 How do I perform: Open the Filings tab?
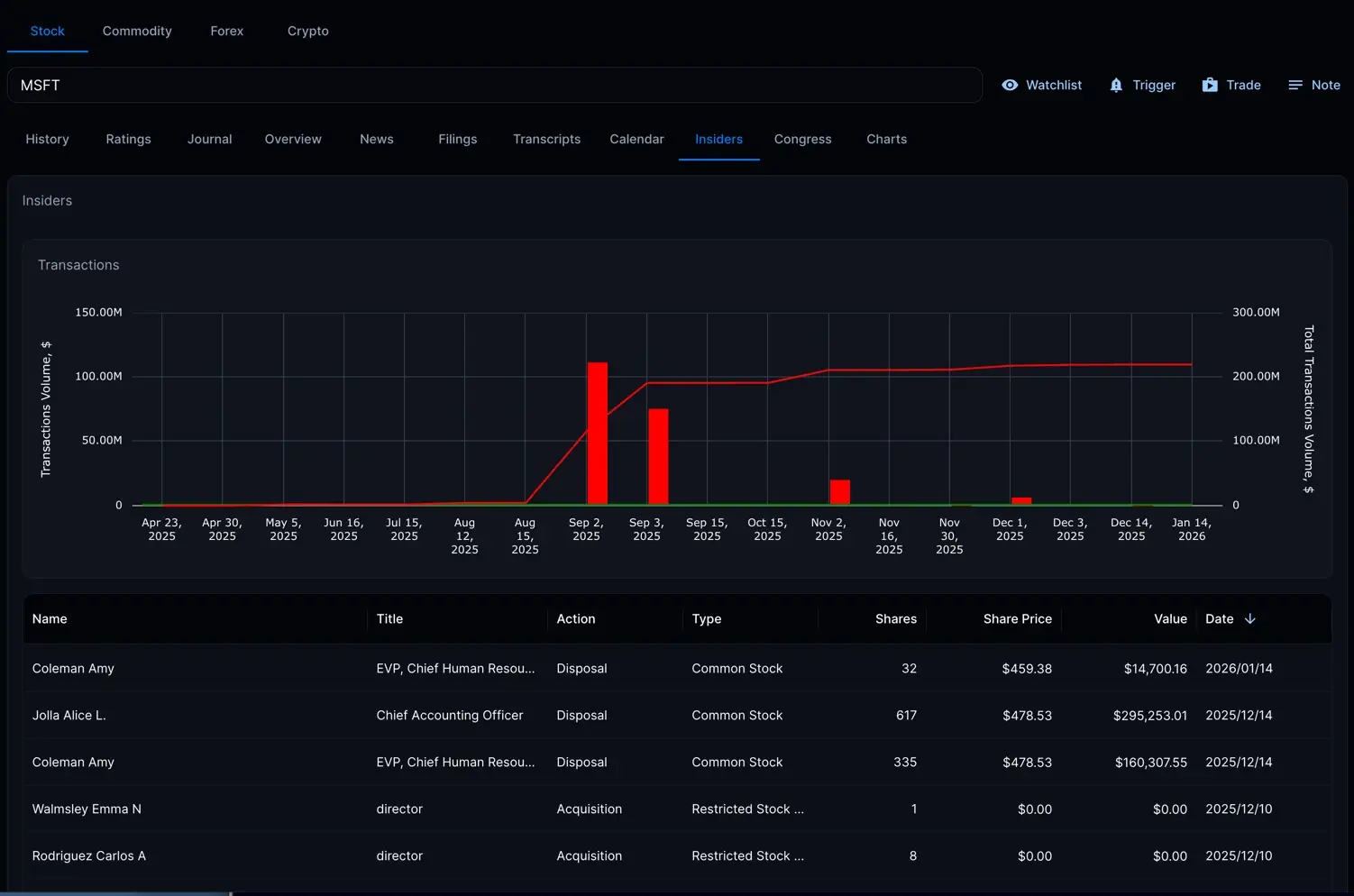[x=457, y=139]
